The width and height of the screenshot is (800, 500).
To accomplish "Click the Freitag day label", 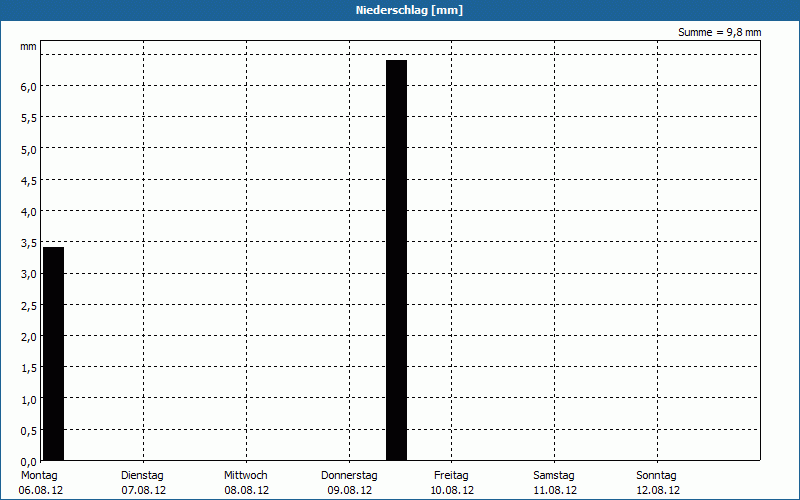I will [452, 476].
